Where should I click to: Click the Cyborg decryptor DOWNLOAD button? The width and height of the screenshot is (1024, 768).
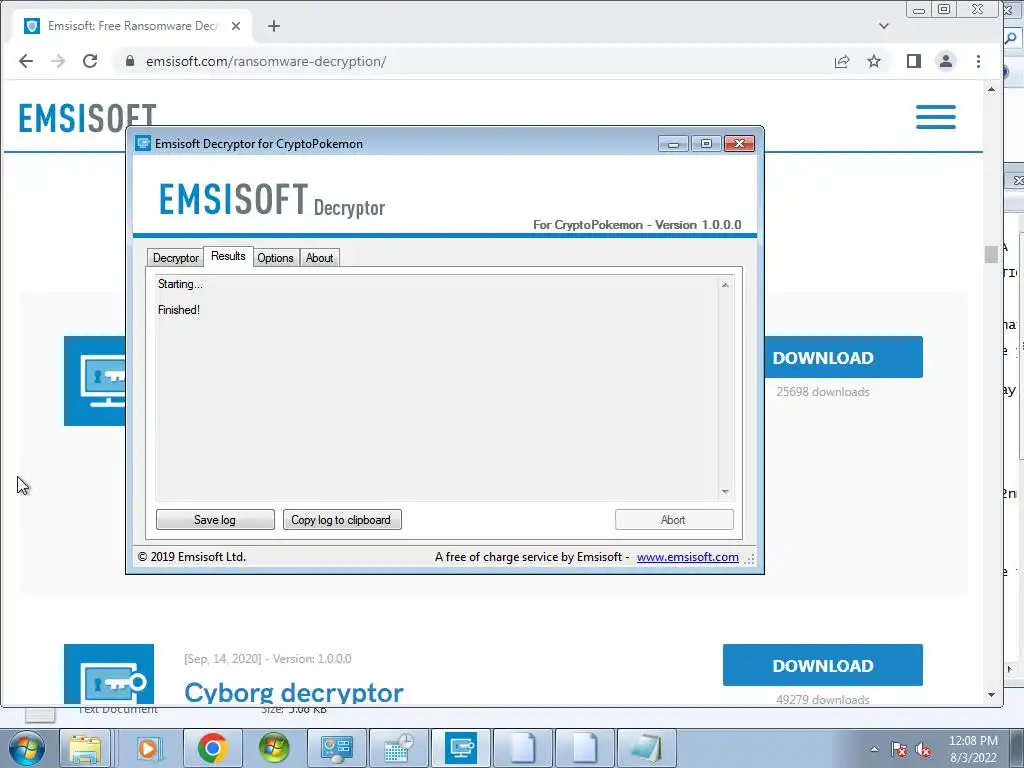[x=823, y=665]
